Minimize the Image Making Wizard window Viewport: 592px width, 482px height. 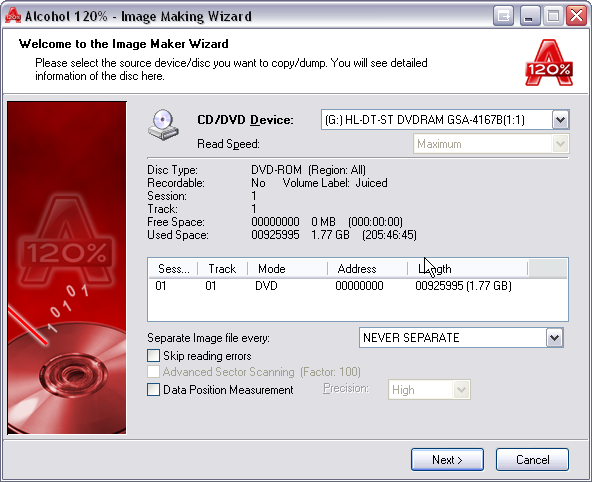(x=529, y=16)
